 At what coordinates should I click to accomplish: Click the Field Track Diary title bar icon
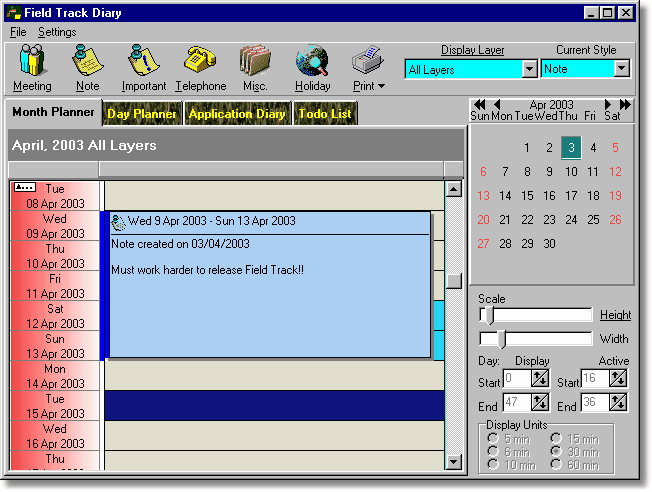tap(14, 12)
